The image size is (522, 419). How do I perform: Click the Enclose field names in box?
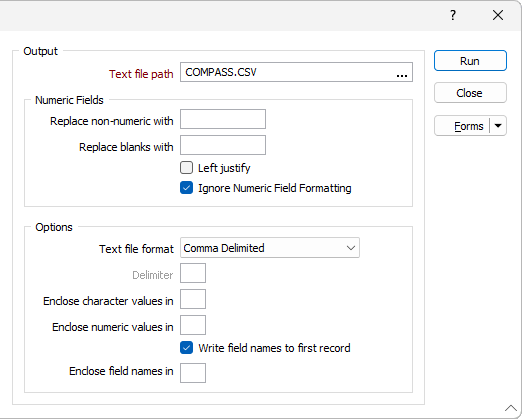coord(193,373)
